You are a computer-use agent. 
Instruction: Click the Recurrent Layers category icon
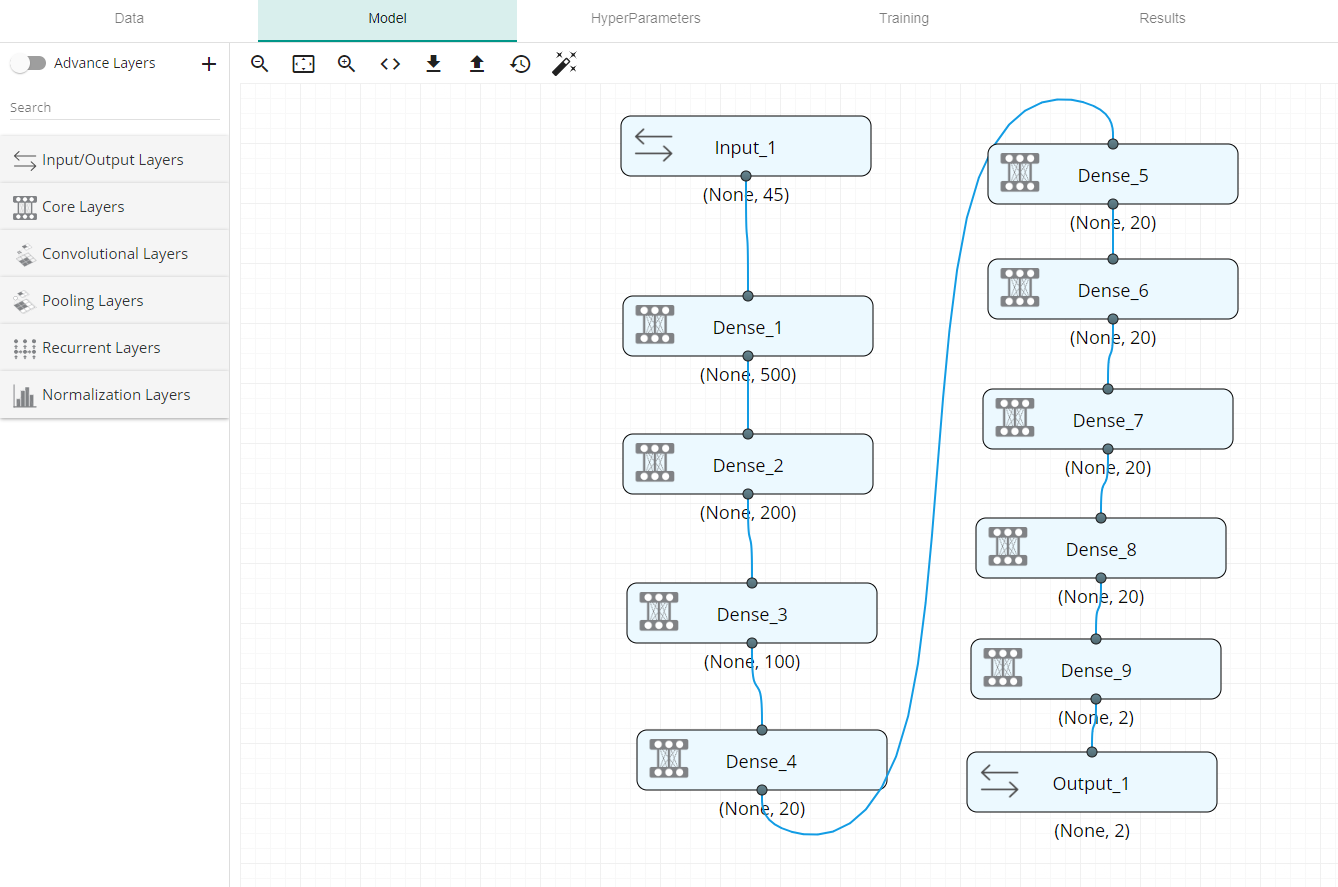pos(25,348)
